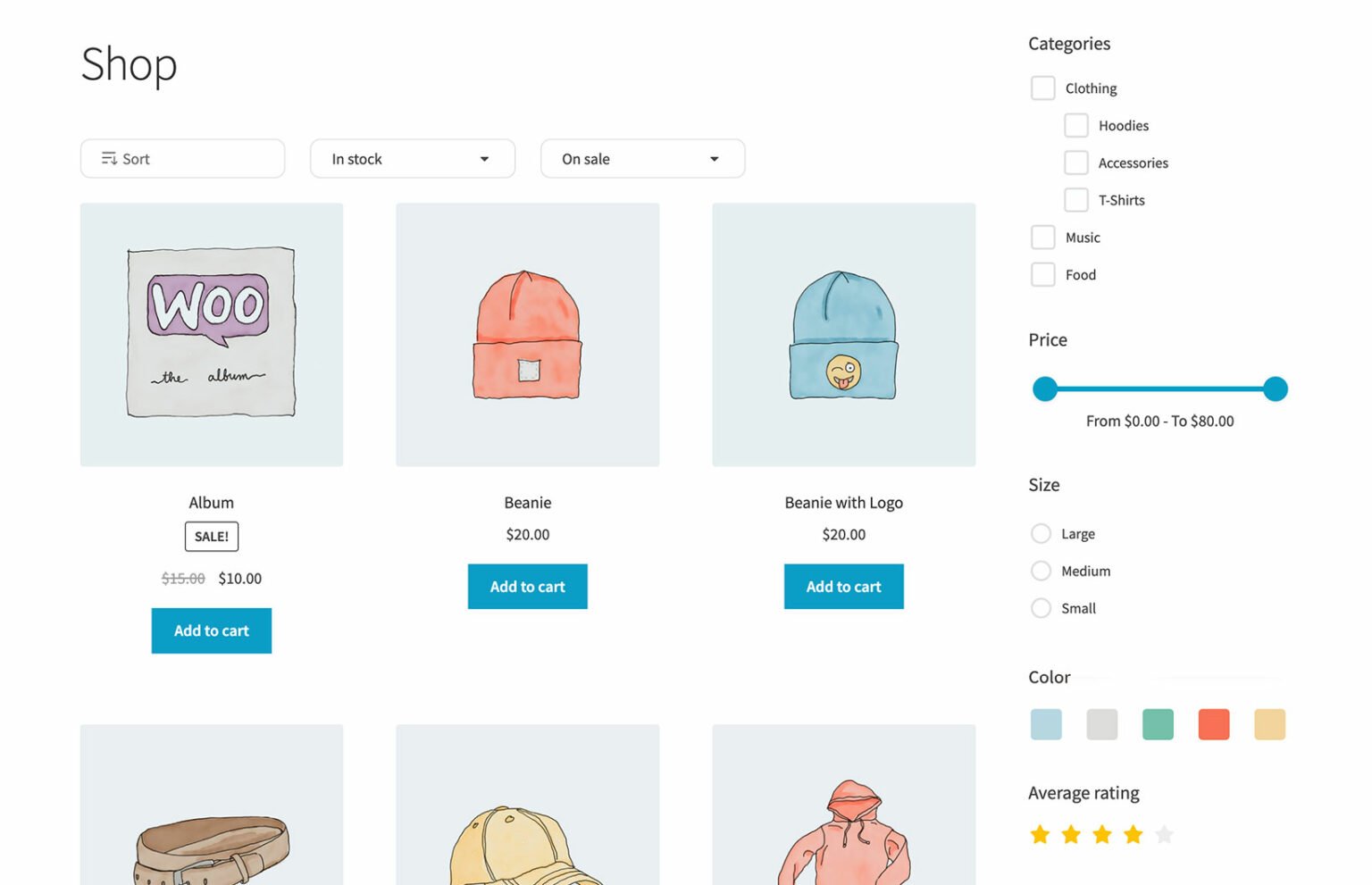Open the Woo Album product image
The image size is (1372, 885).
click(211, 334)
